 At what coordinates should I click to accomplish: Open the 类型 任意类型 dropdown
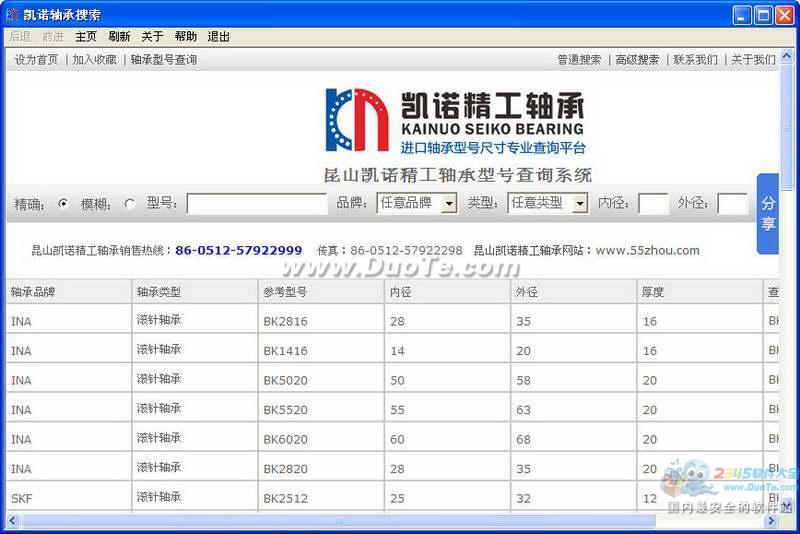click(547, 203)
